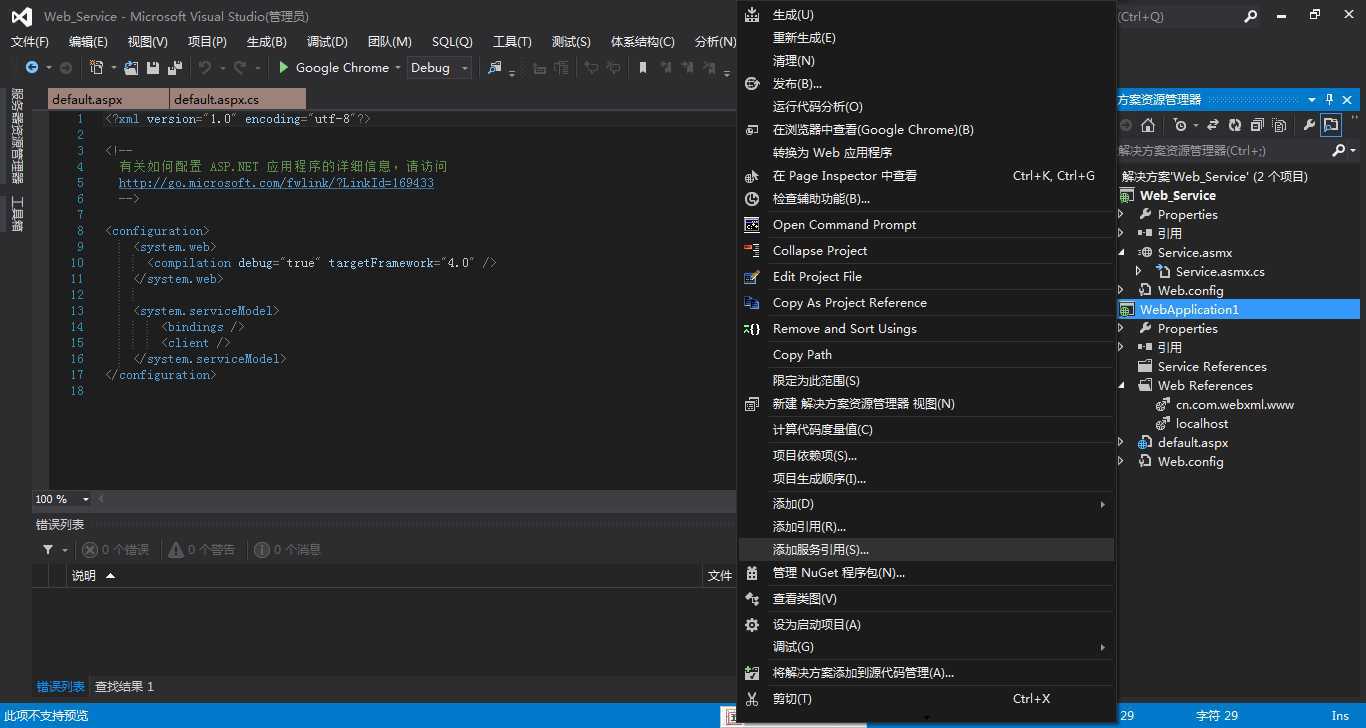
Task: Toggle bookmark icon in the toolbar
Action: coord(642,67)
